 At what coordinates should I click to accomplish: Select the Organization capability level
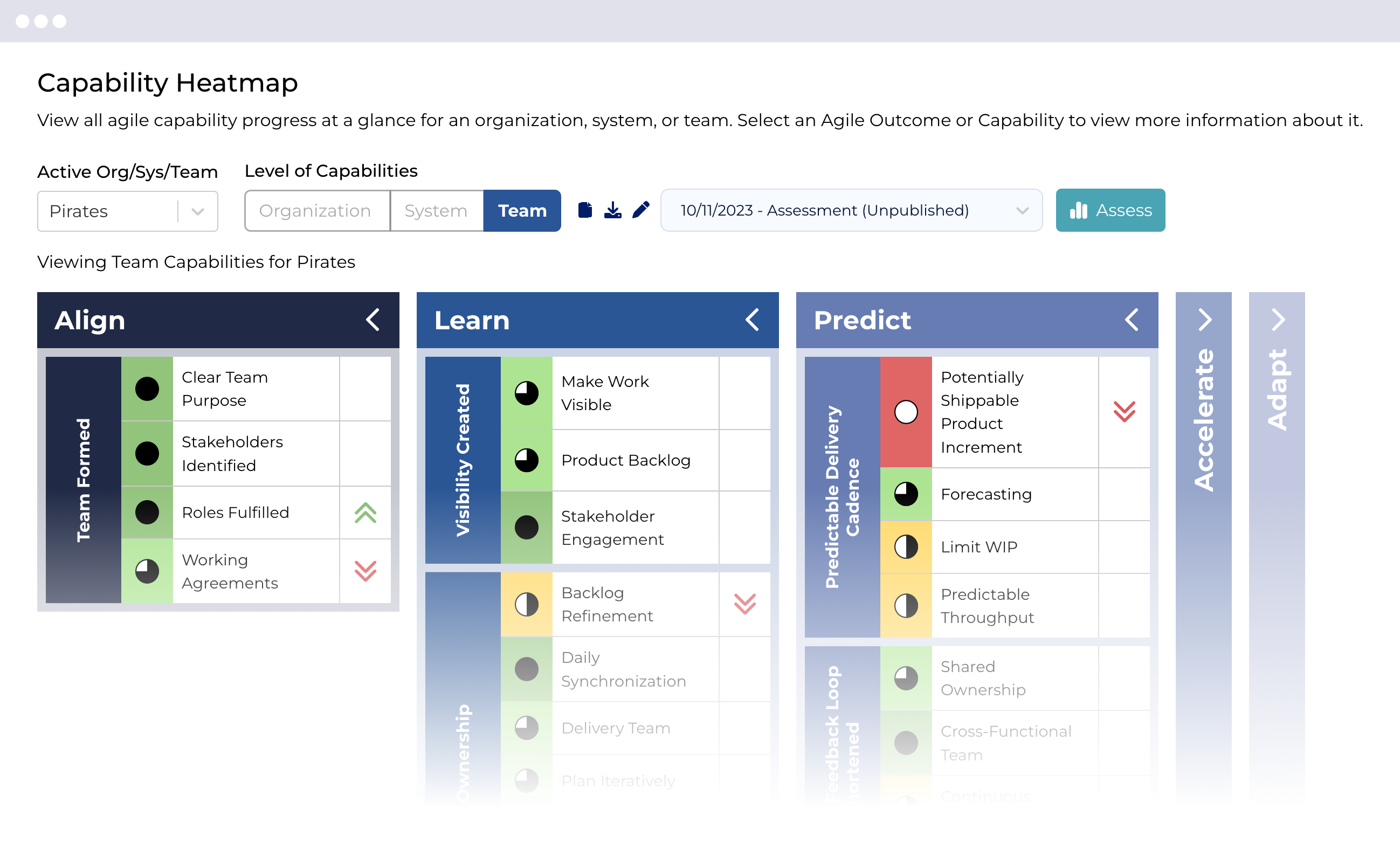pyautogui.click(x=315, y=211)
